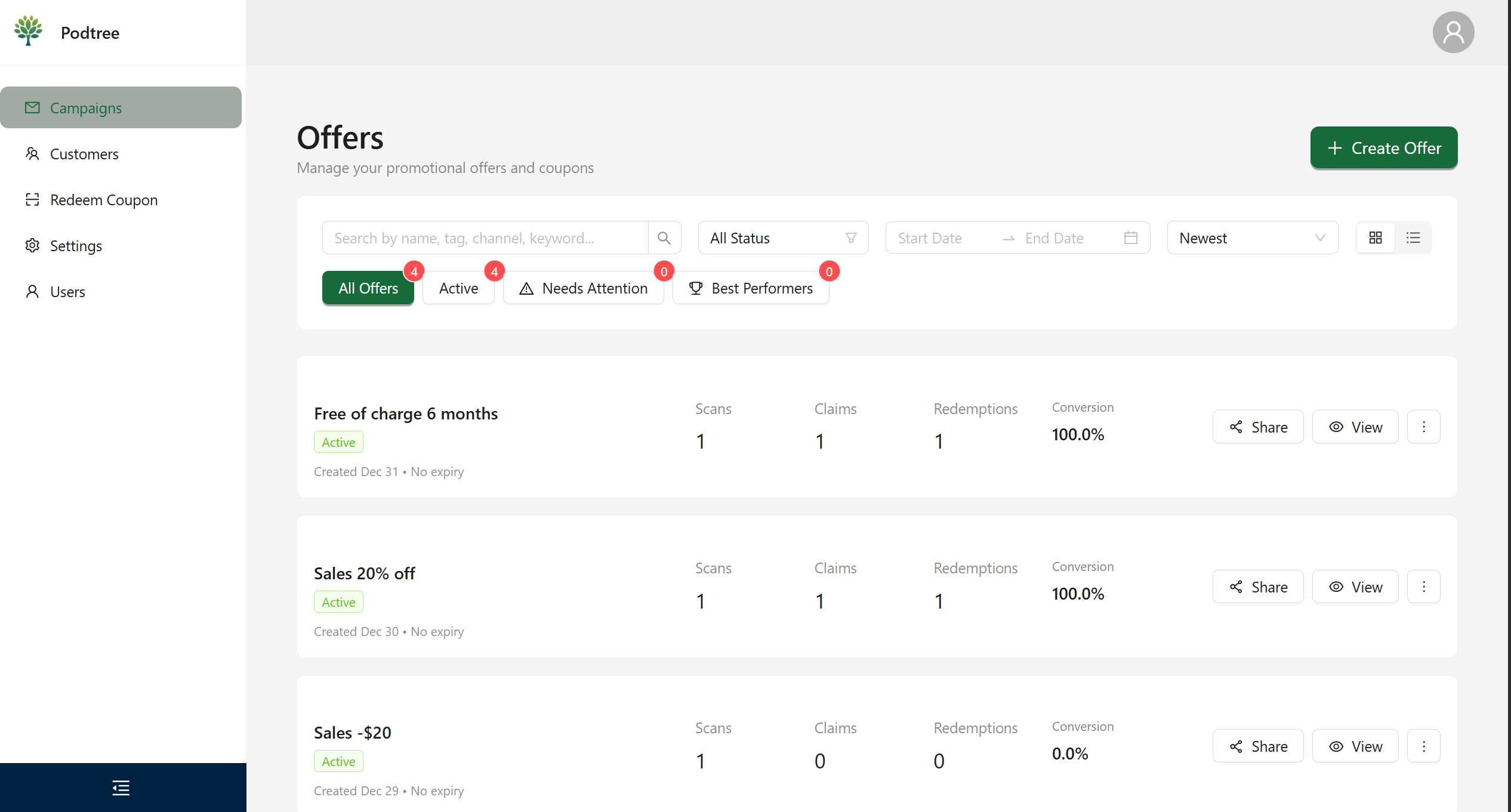This screenshot has height=812, width=1511.
Task: Open Redeem Coupon in sidebar
Action: (x=104, y=200)
